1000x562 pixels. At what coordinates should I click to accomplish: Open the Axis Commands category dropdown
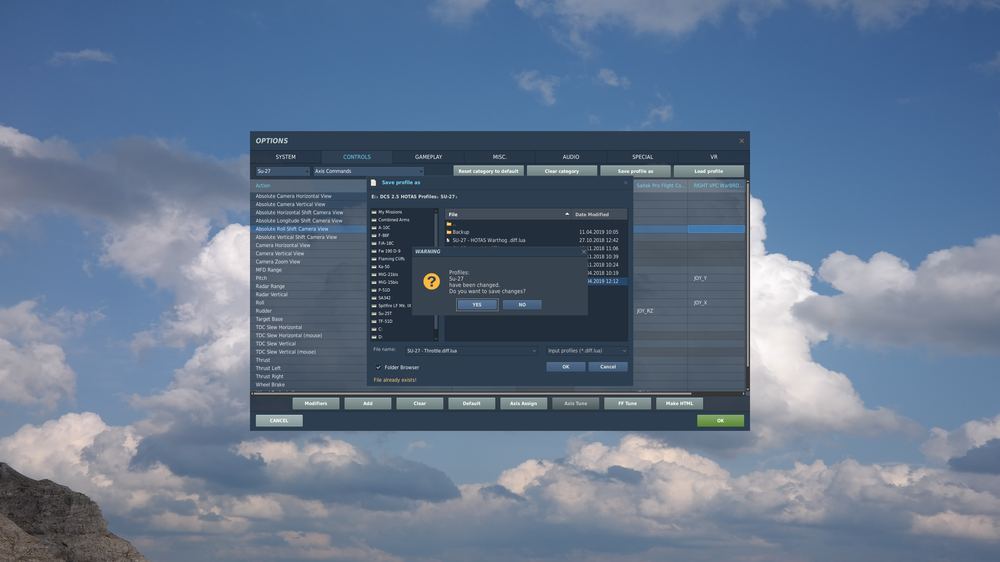pyautogui.click(x=369, y=171)
